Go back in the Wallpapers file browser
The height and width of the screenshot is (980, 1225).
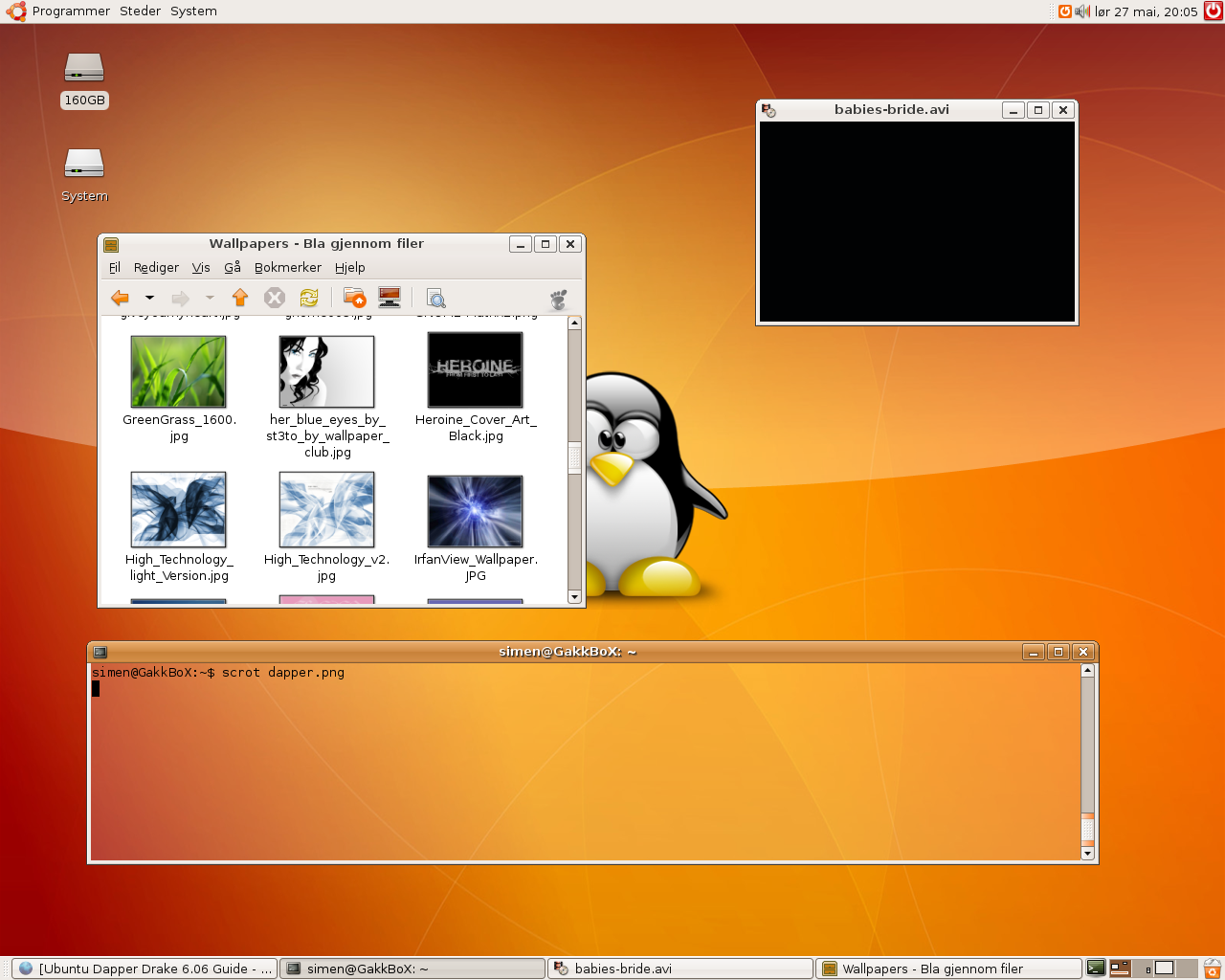click(120, 298)
